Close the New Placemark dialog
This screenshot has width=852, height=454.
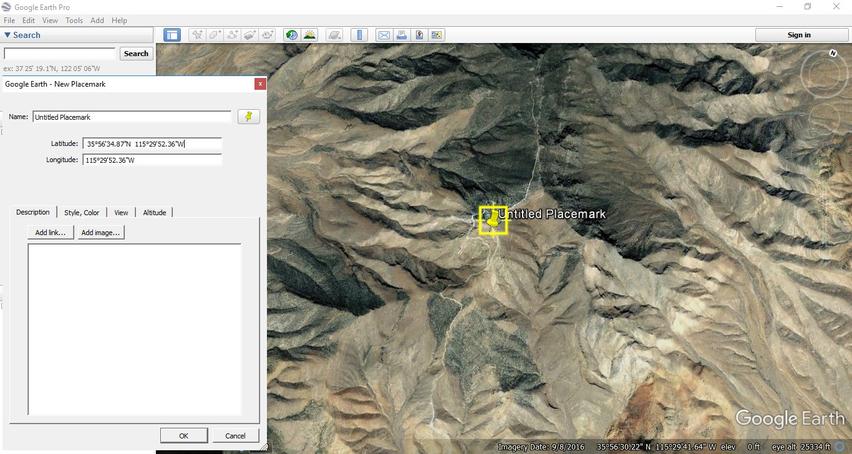click(x=260, y=84)
